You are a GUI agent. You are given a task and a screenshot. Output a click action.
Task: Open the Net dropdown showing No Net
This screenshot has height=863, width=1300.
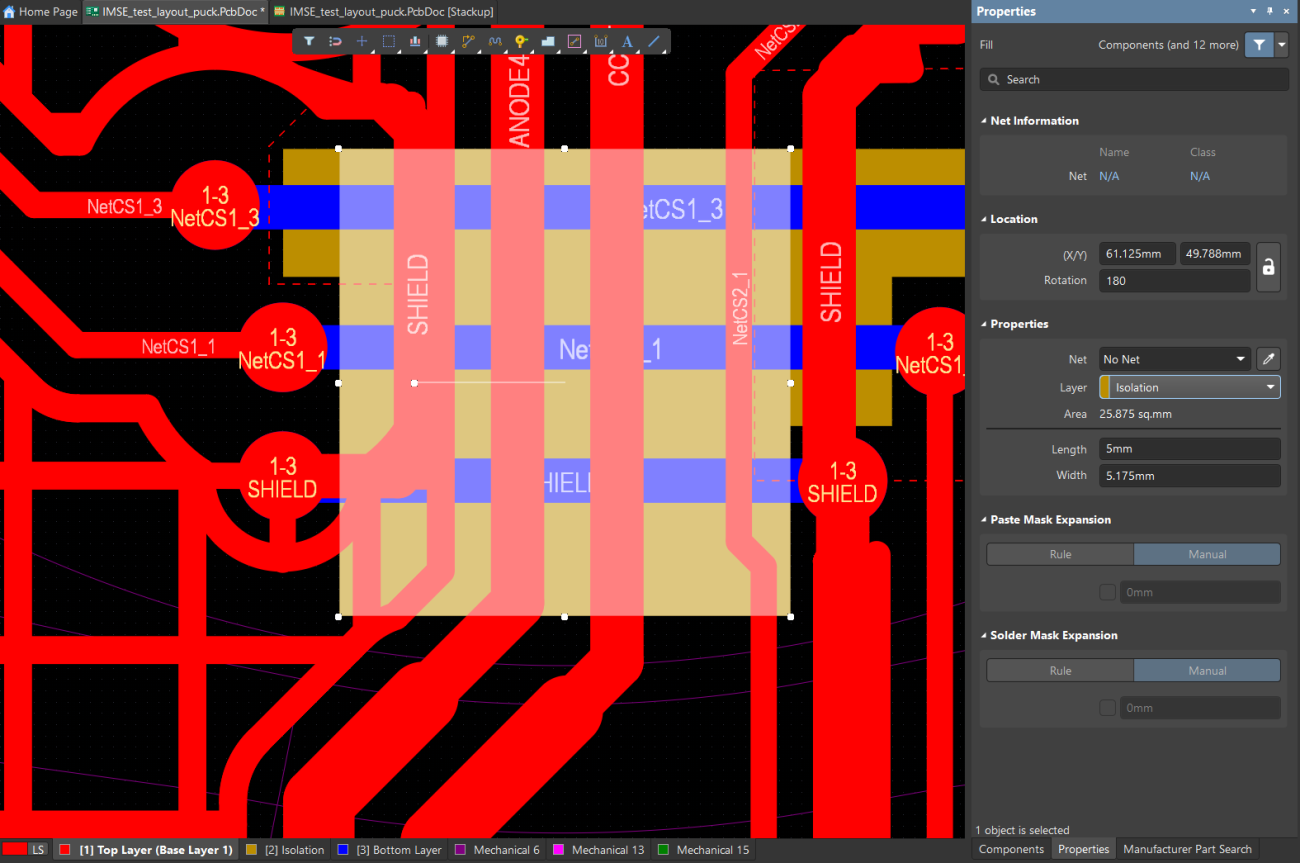pos(1174,359)
